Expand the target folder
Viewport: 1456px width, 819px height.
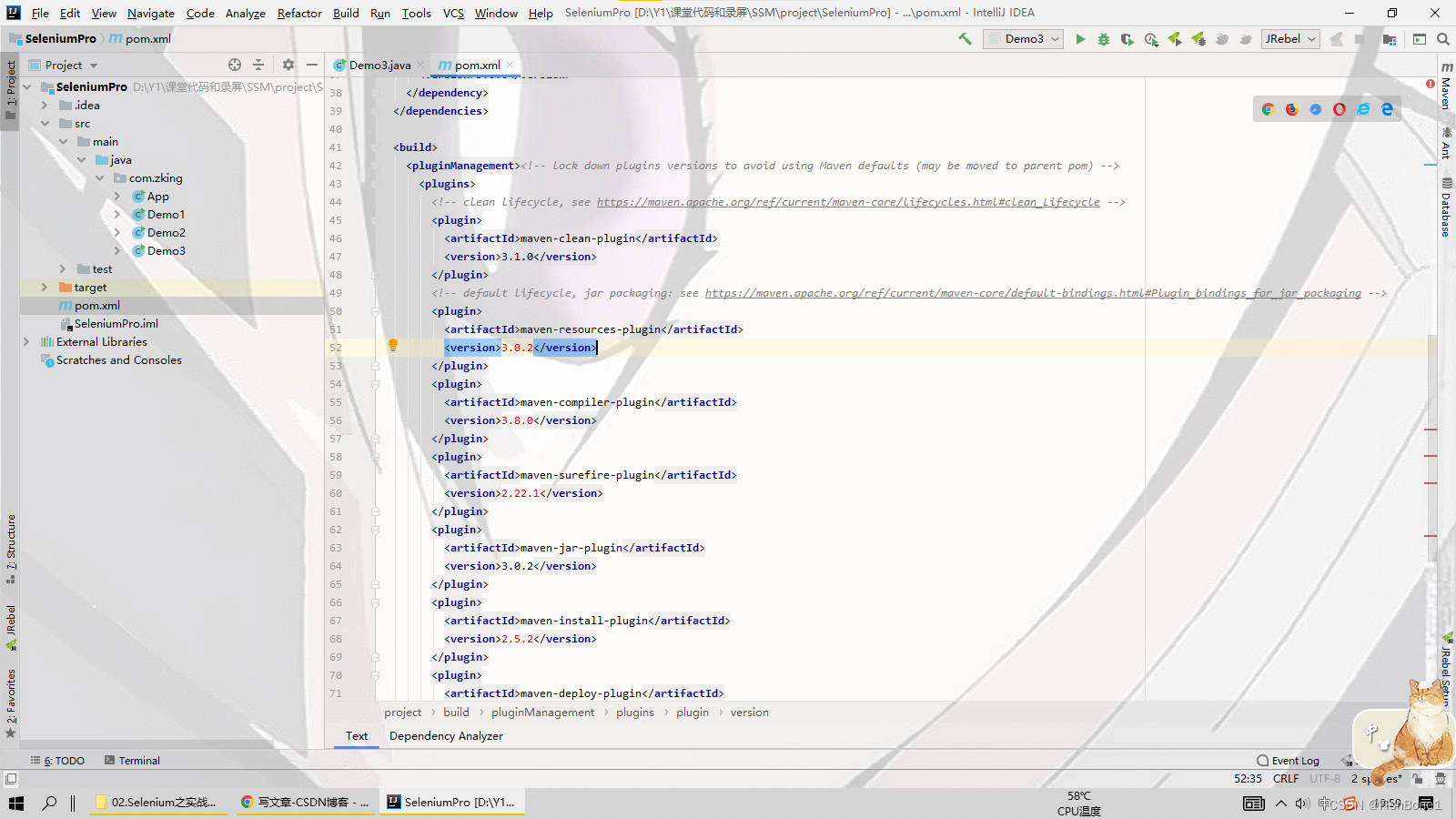[45, 288]
